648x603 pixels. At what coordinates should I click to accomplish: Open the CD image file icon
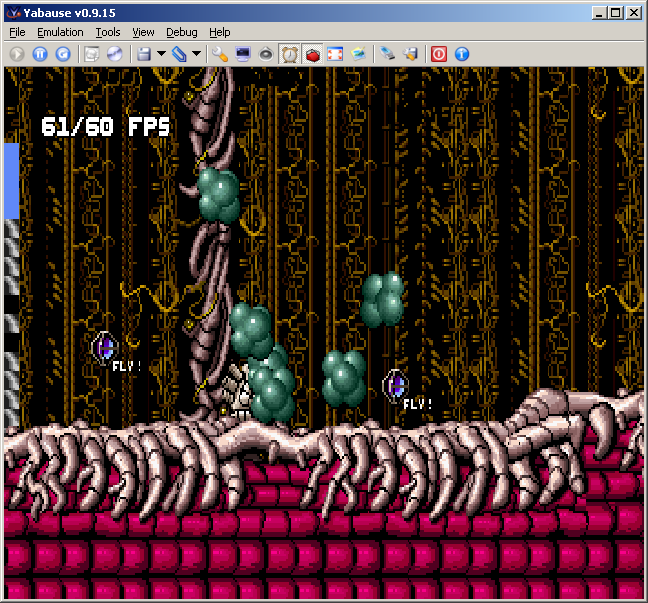click(92, 54)
